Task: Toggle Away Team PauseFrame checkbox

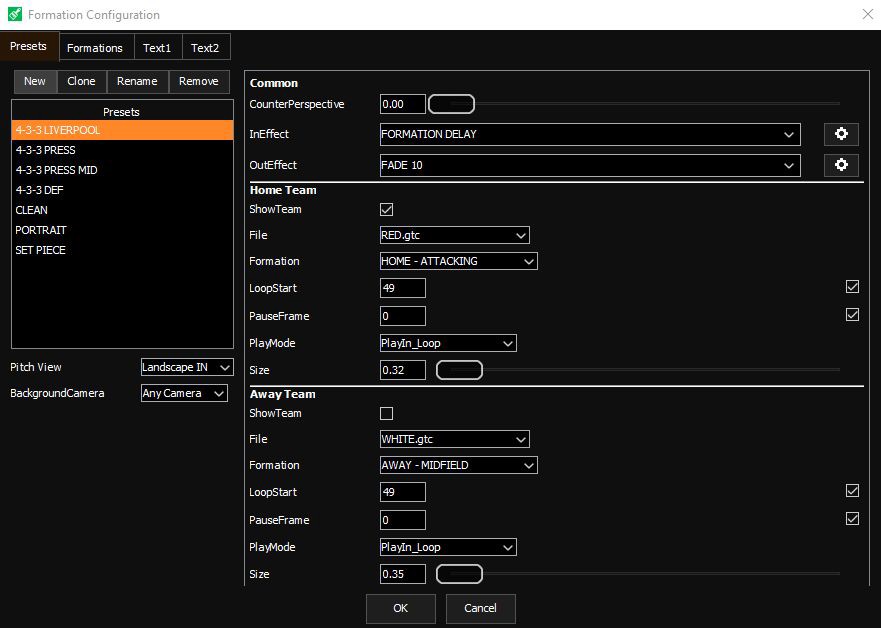Action: 852,518
